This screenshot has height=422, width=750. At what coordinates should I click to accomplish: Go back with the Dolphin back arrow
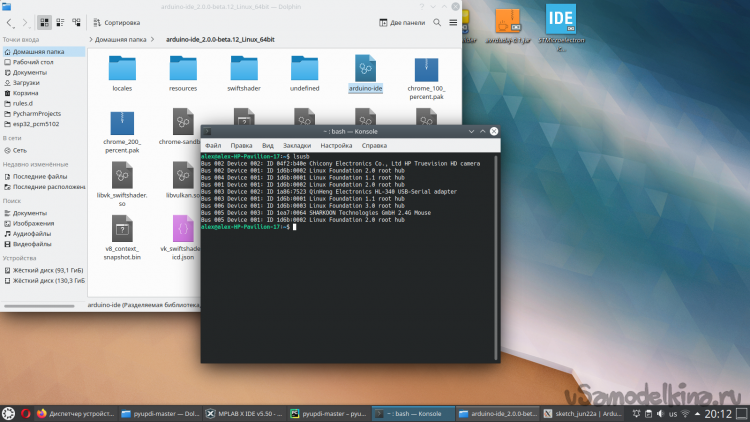coord(9,20)
